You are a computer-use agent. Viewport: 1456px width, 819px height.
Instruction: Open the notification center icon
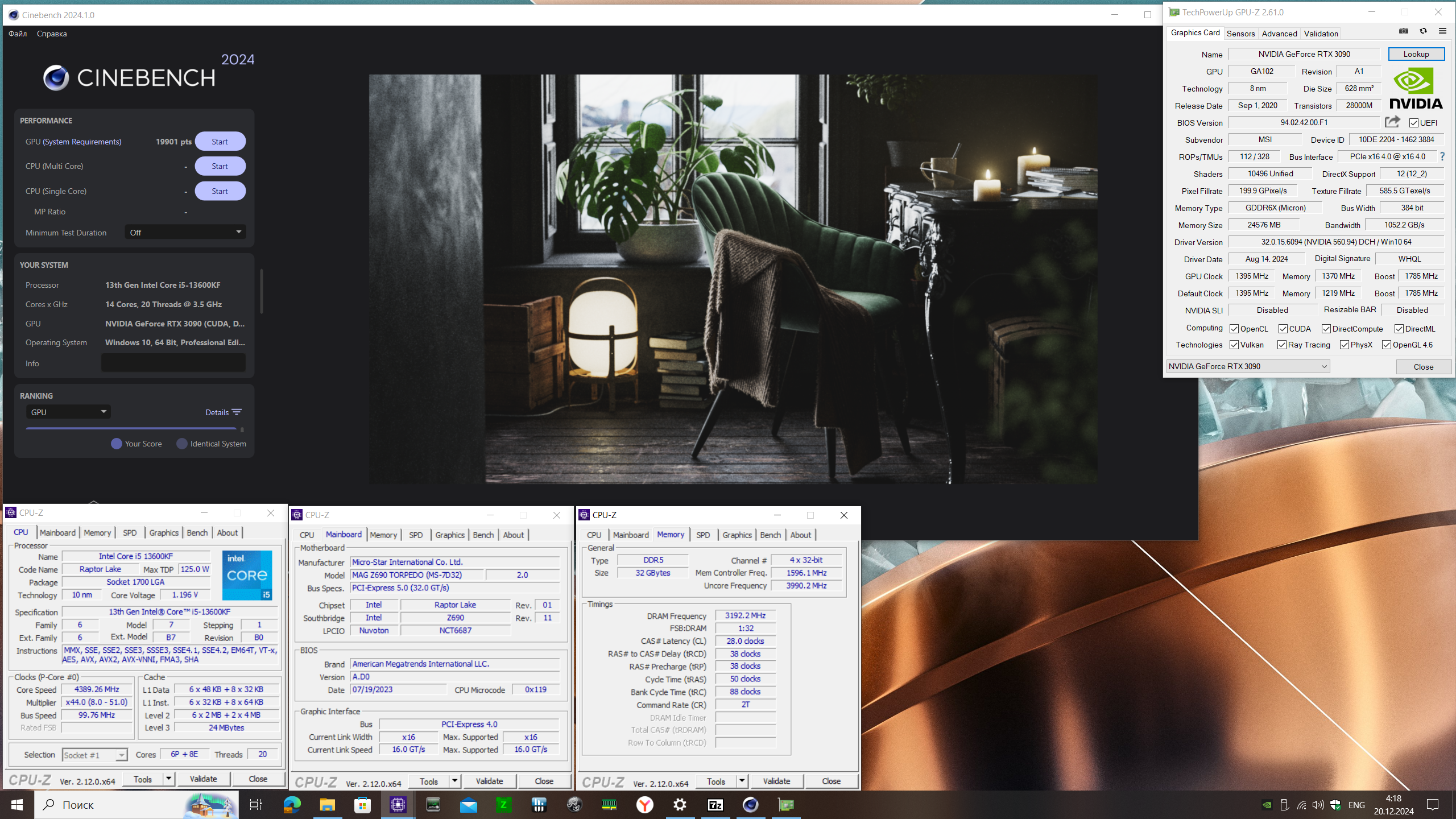(1433, 805)
